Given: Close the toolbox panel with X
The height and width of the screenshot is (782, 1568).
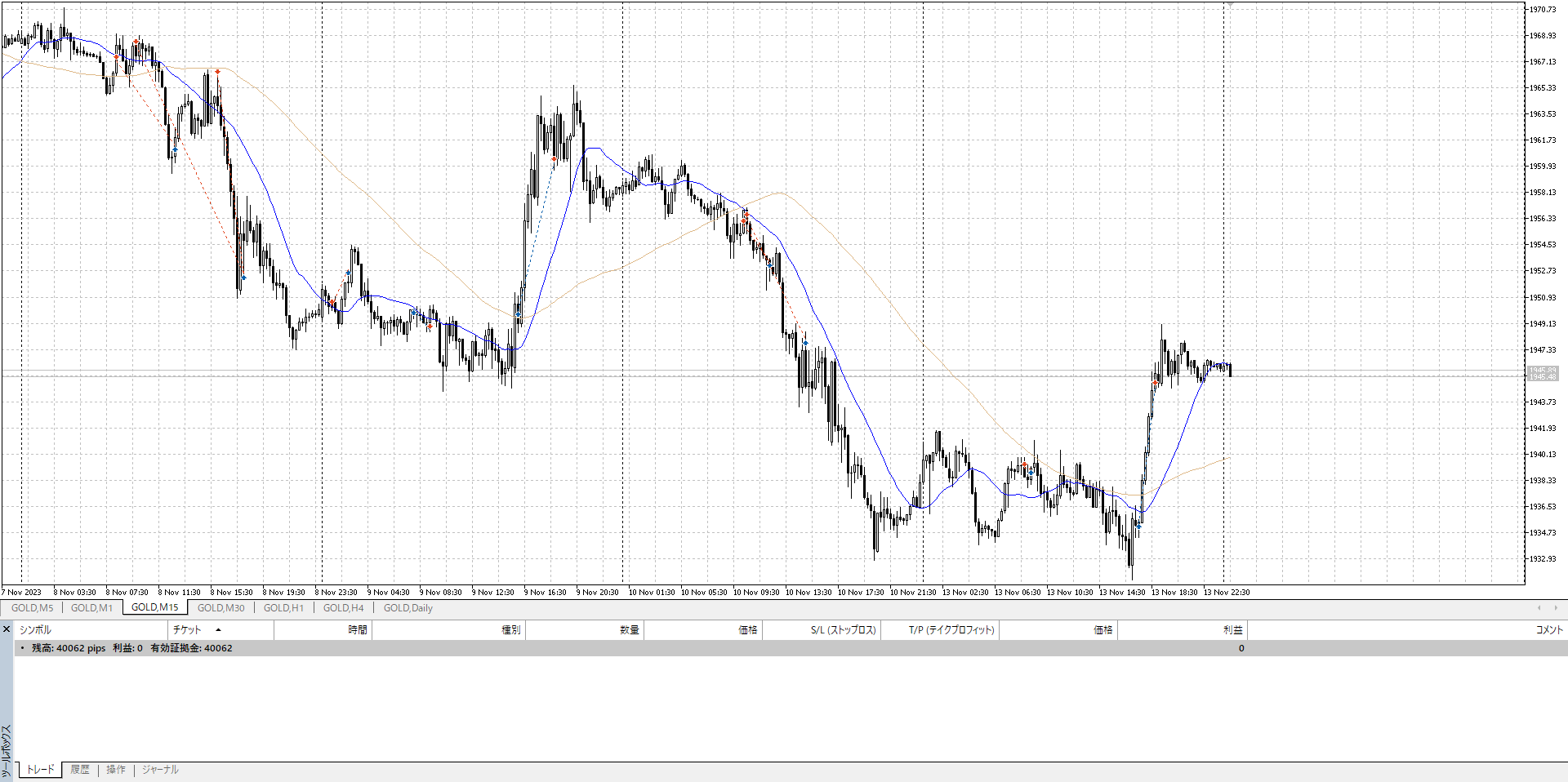Looking at the screenshot, I should click(7, 629).
